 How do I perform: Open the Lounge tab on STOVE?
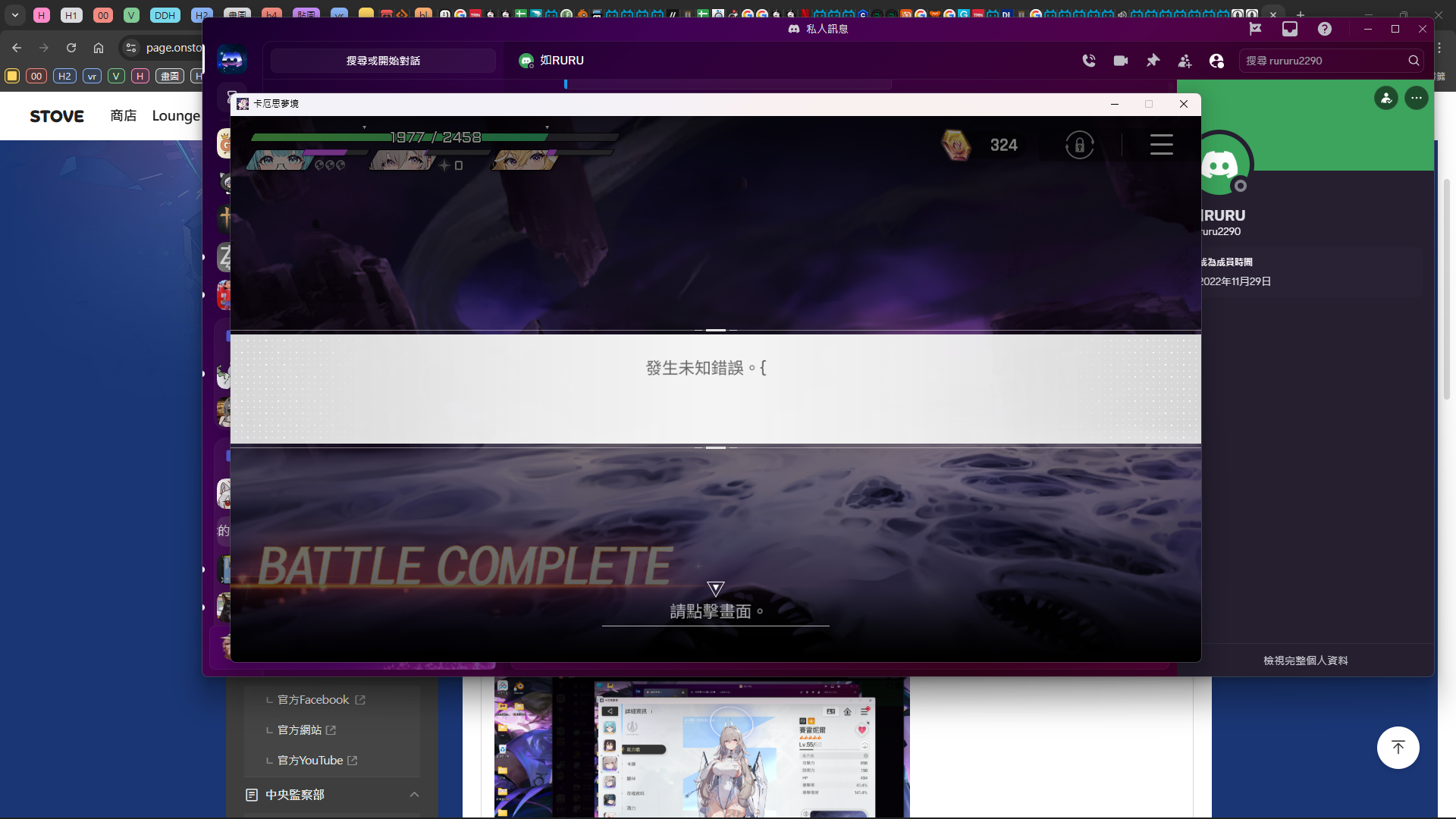coord(176,115)
